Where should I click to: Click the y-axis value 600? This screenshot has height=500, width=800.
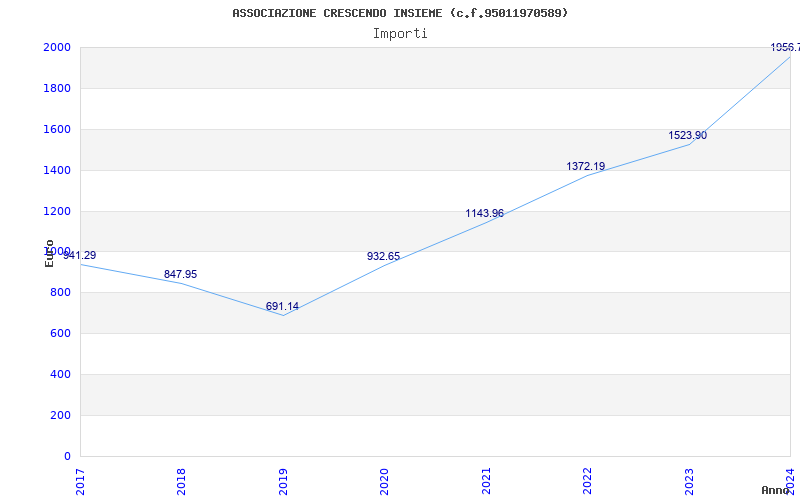[x=60, y=334]
